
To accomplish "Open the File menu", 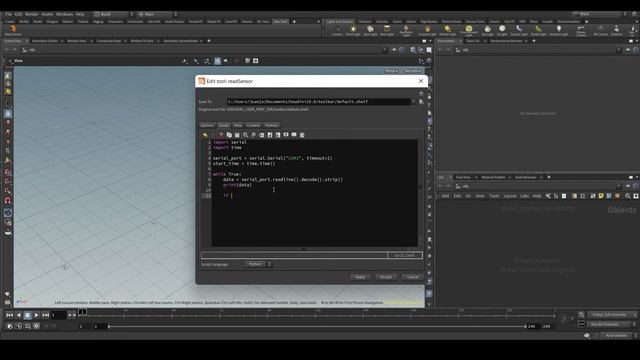I will point(8,14).
